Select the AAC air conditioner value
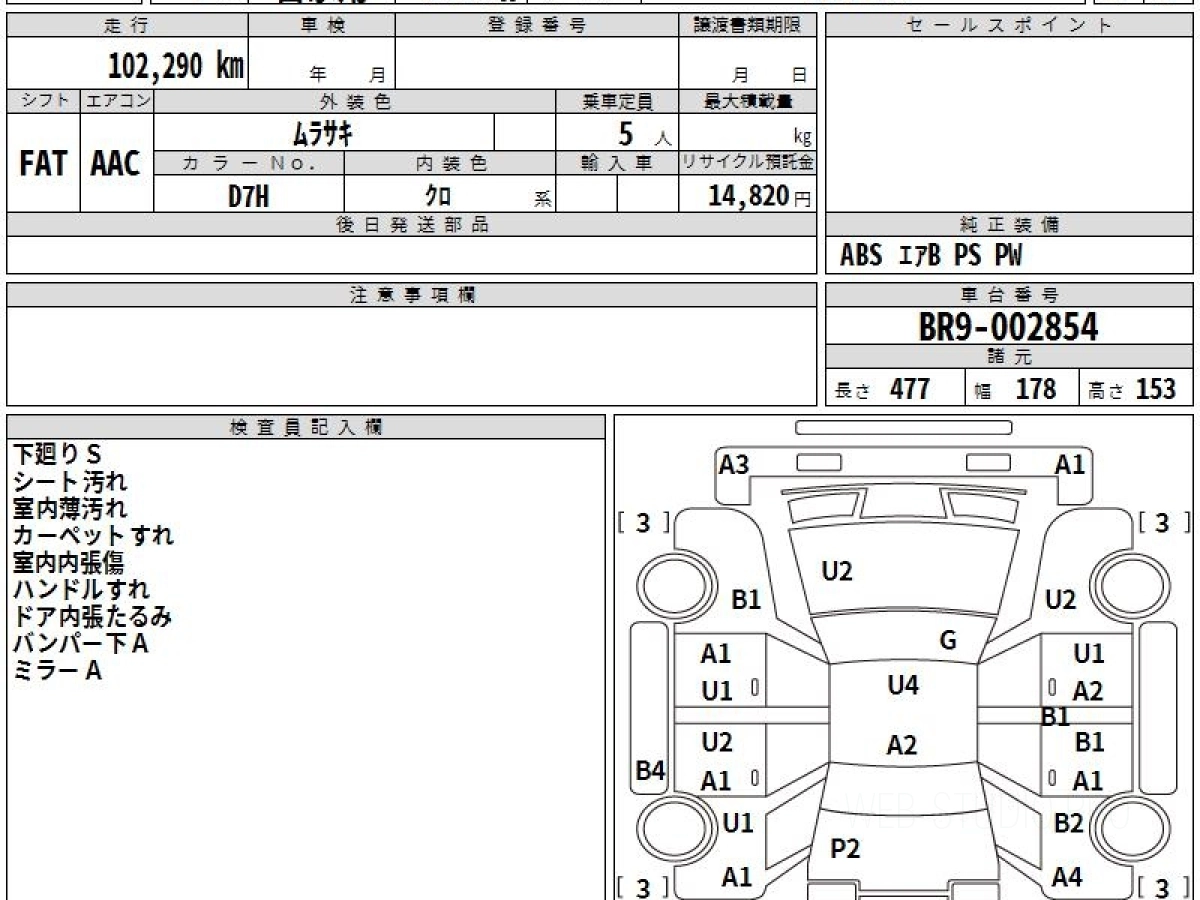 tap(116, 164)
